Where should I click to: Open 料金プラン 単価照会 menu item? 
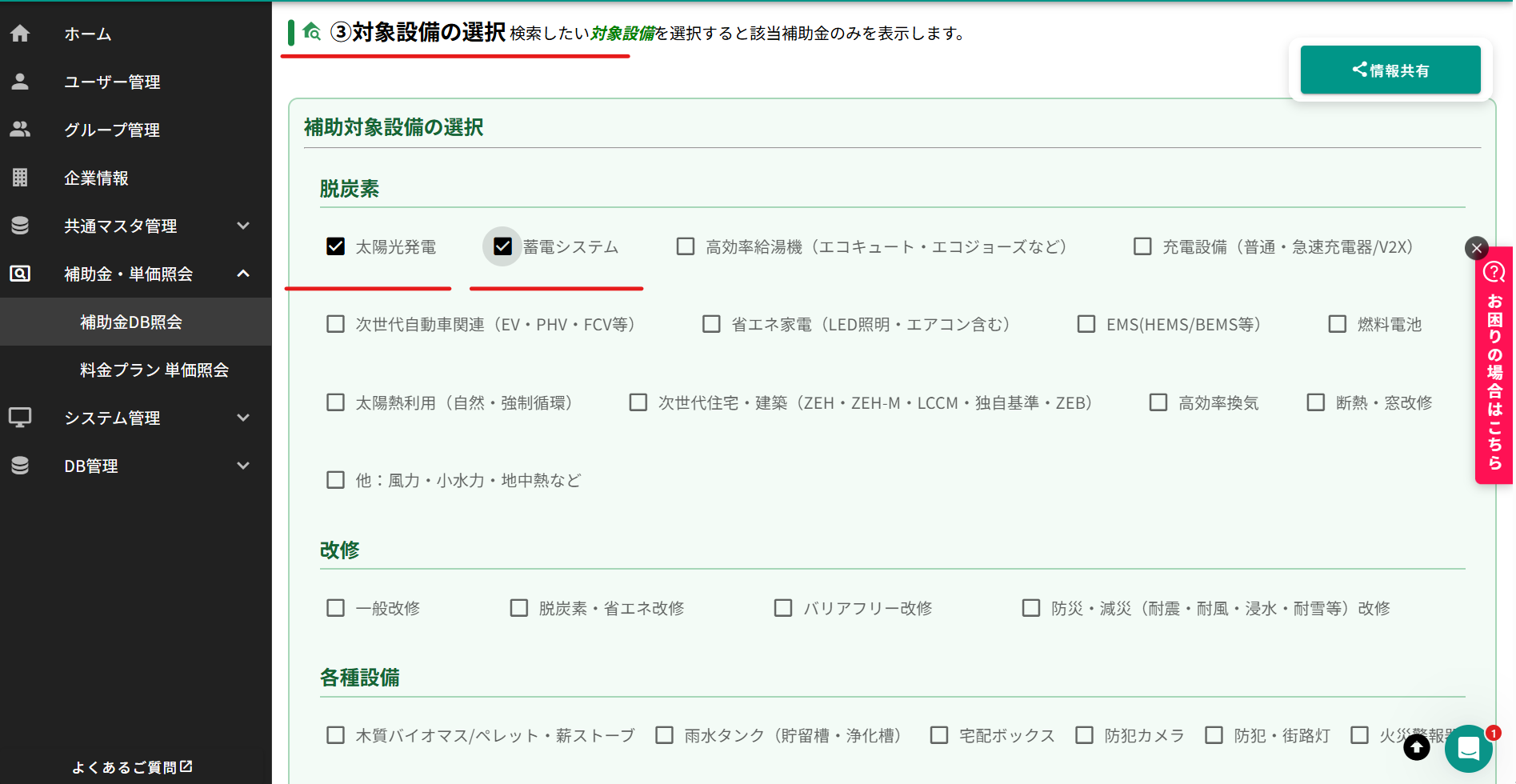pyautogui.click(x=154, y=370)
